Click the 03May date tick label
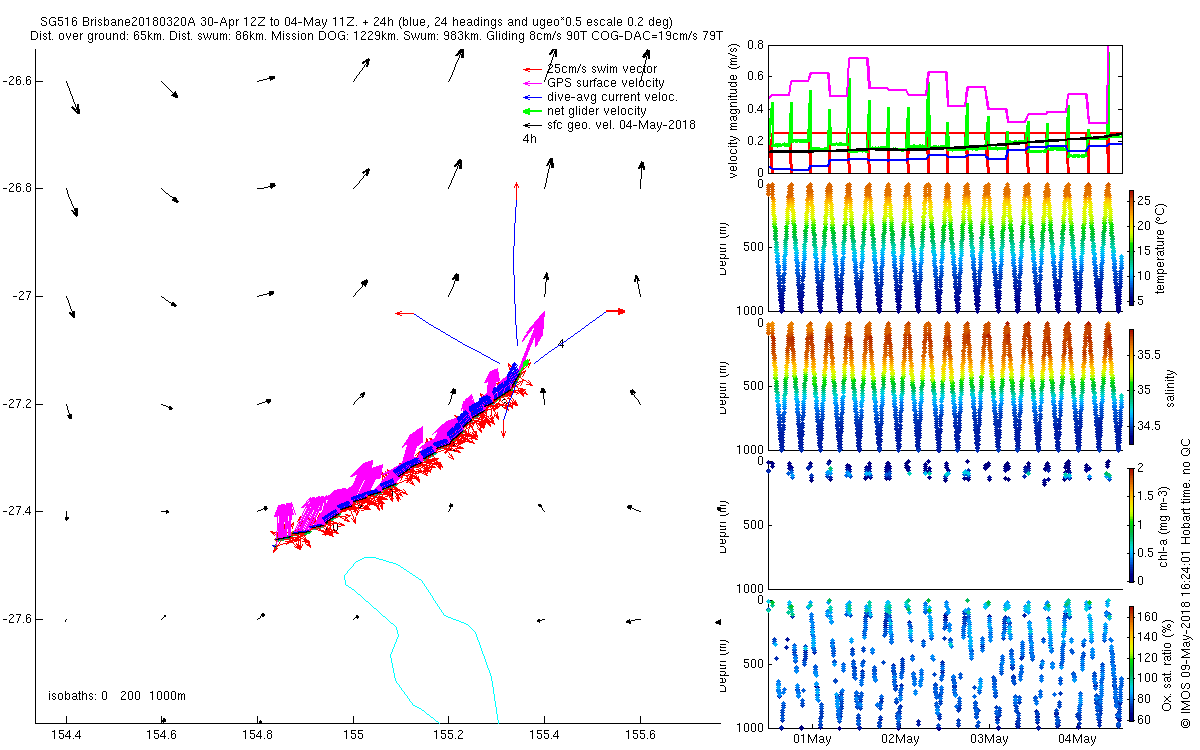Image resolution: width=1200 pixels, height=750 pixels. point(988,739)
